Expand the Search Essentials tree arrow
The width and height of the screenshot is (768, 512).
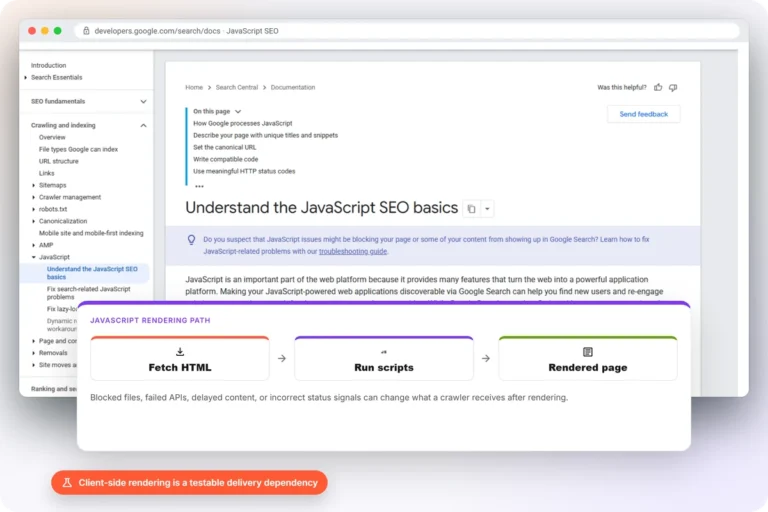25,77
